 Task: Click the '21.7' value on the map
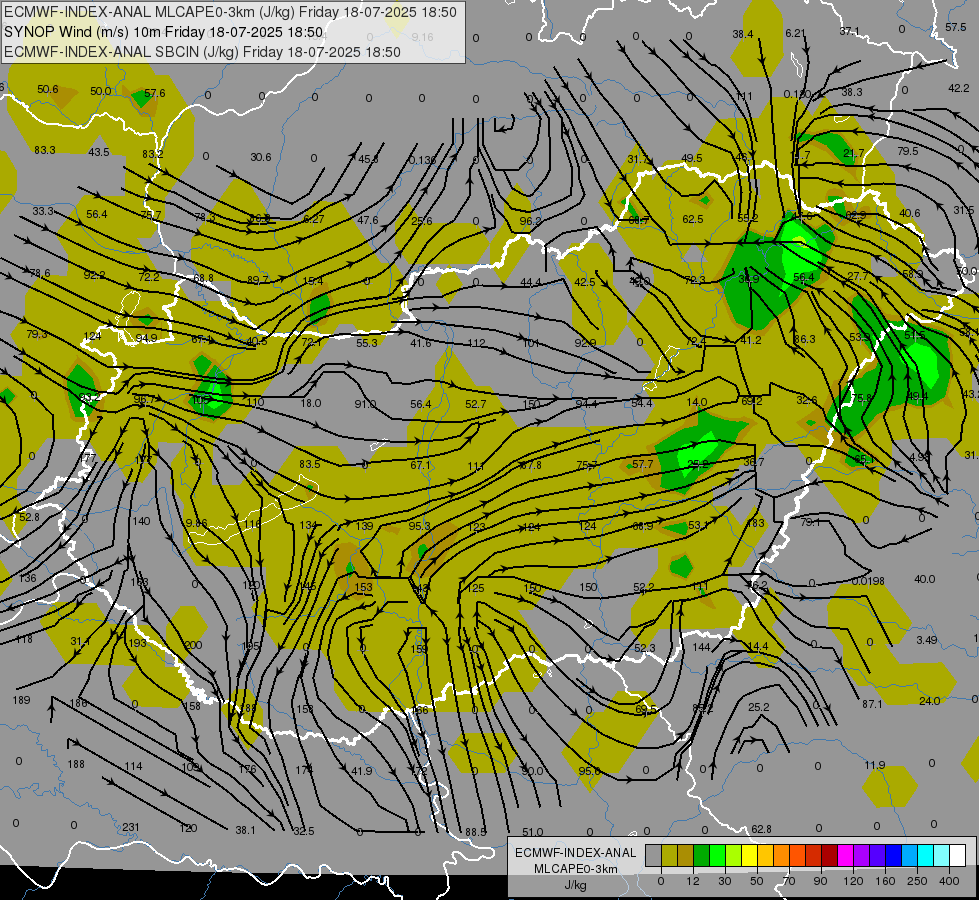854,153
